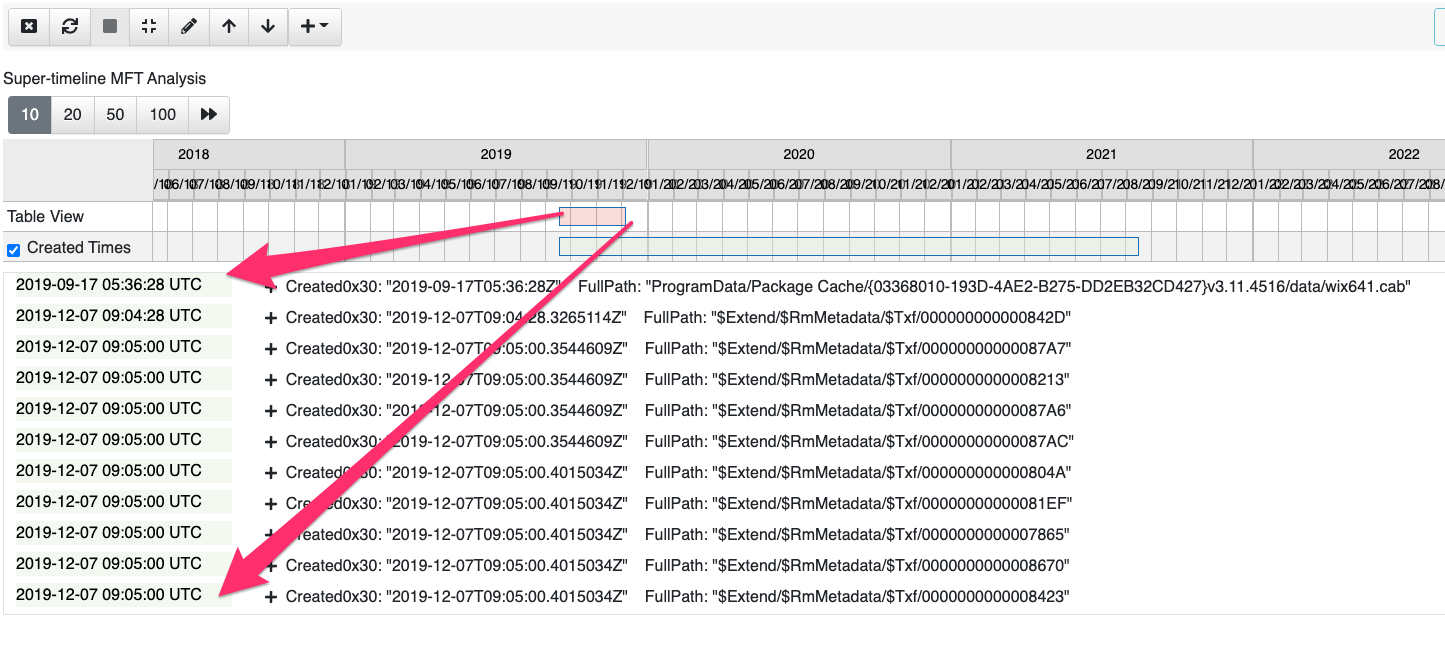Viewport: 1445px width, 647px height.
Task: Set page size to 100 results
Action: point(161,114)
